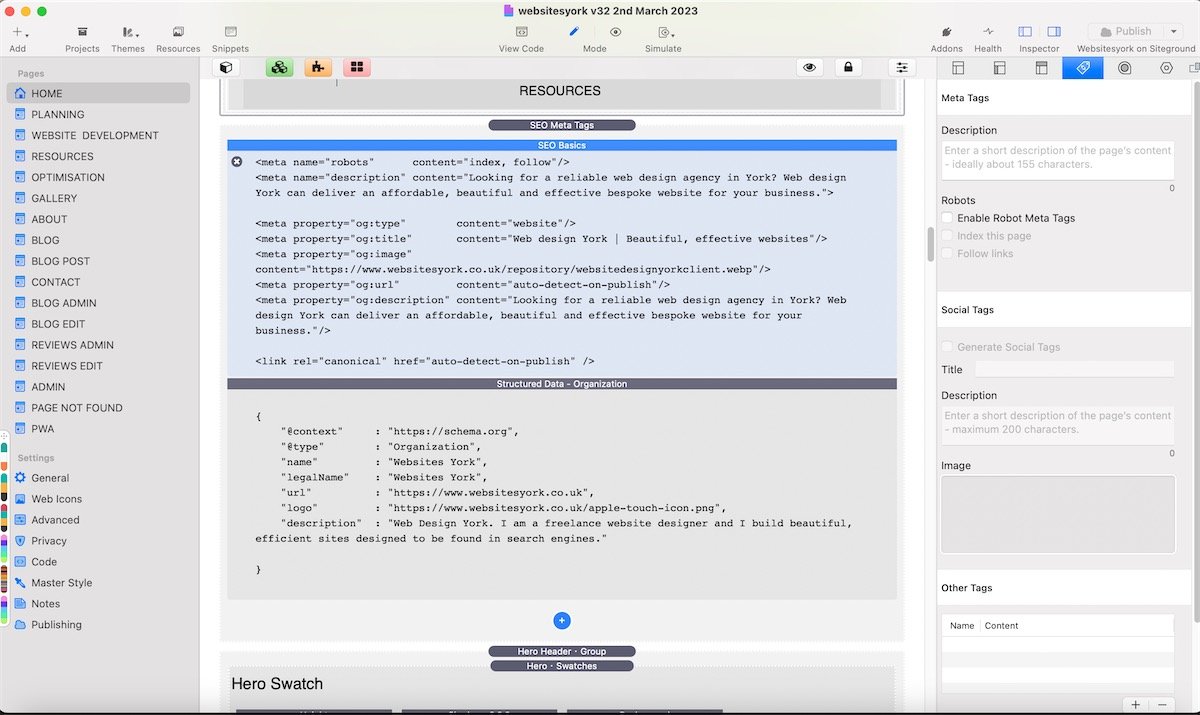Toggle Follow links checkbox
1200x715 pixels.
[947, 254]
